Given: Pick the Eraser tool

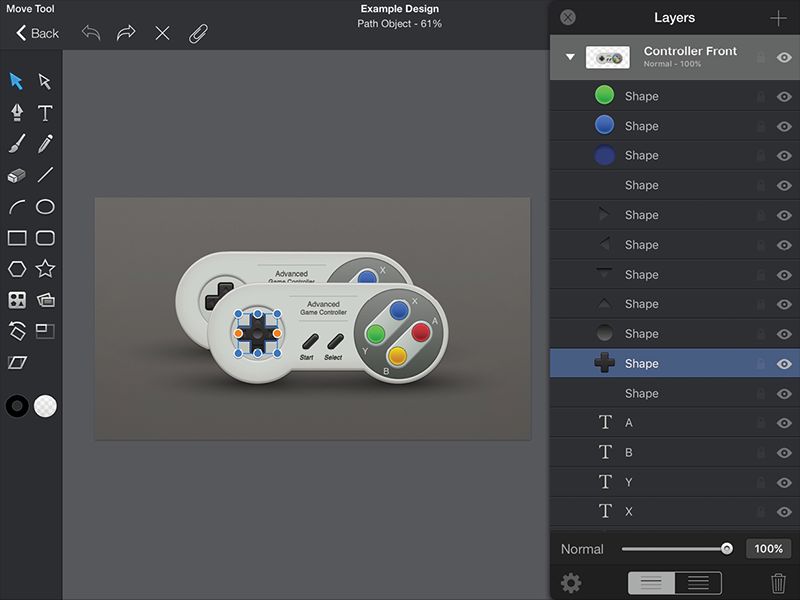Looking at the screenshot, I should tap(17, 175).
